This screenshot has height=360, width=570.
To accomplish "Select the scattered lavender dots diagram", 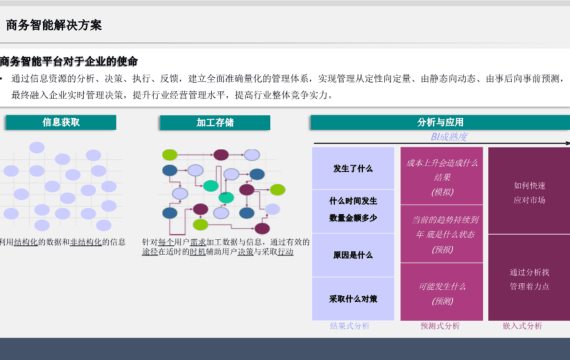I will coord(60,186).
